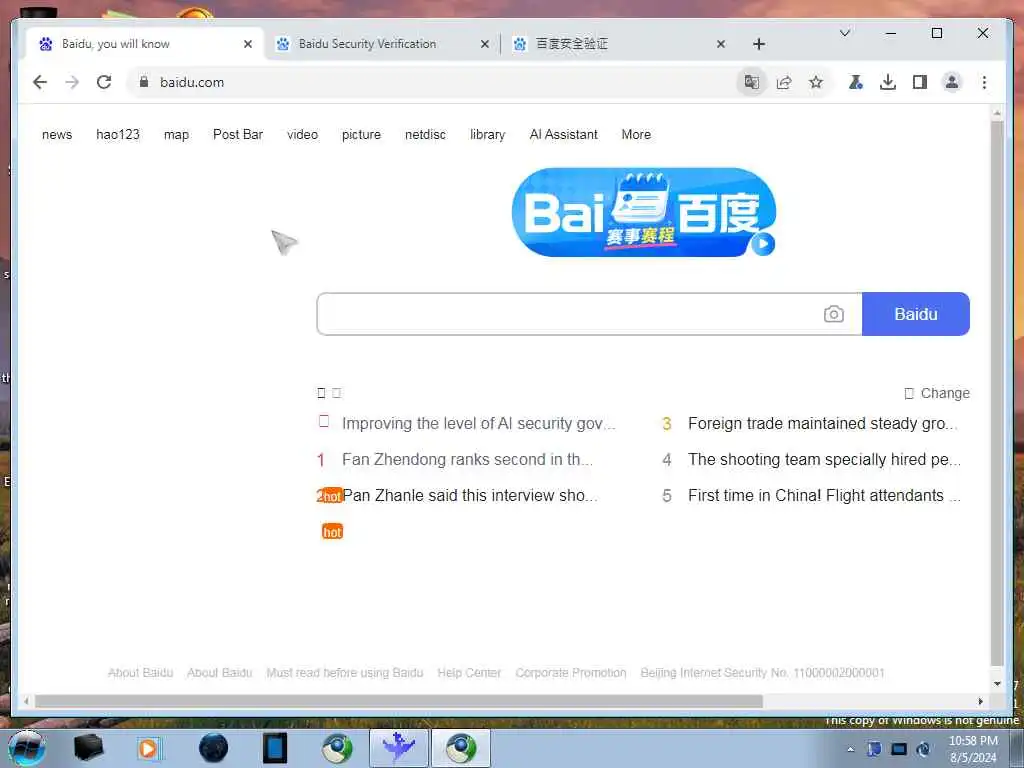Open the Google Translate page icon
The height and width of the screenshot is (768, 1024).
pos(752,82)
